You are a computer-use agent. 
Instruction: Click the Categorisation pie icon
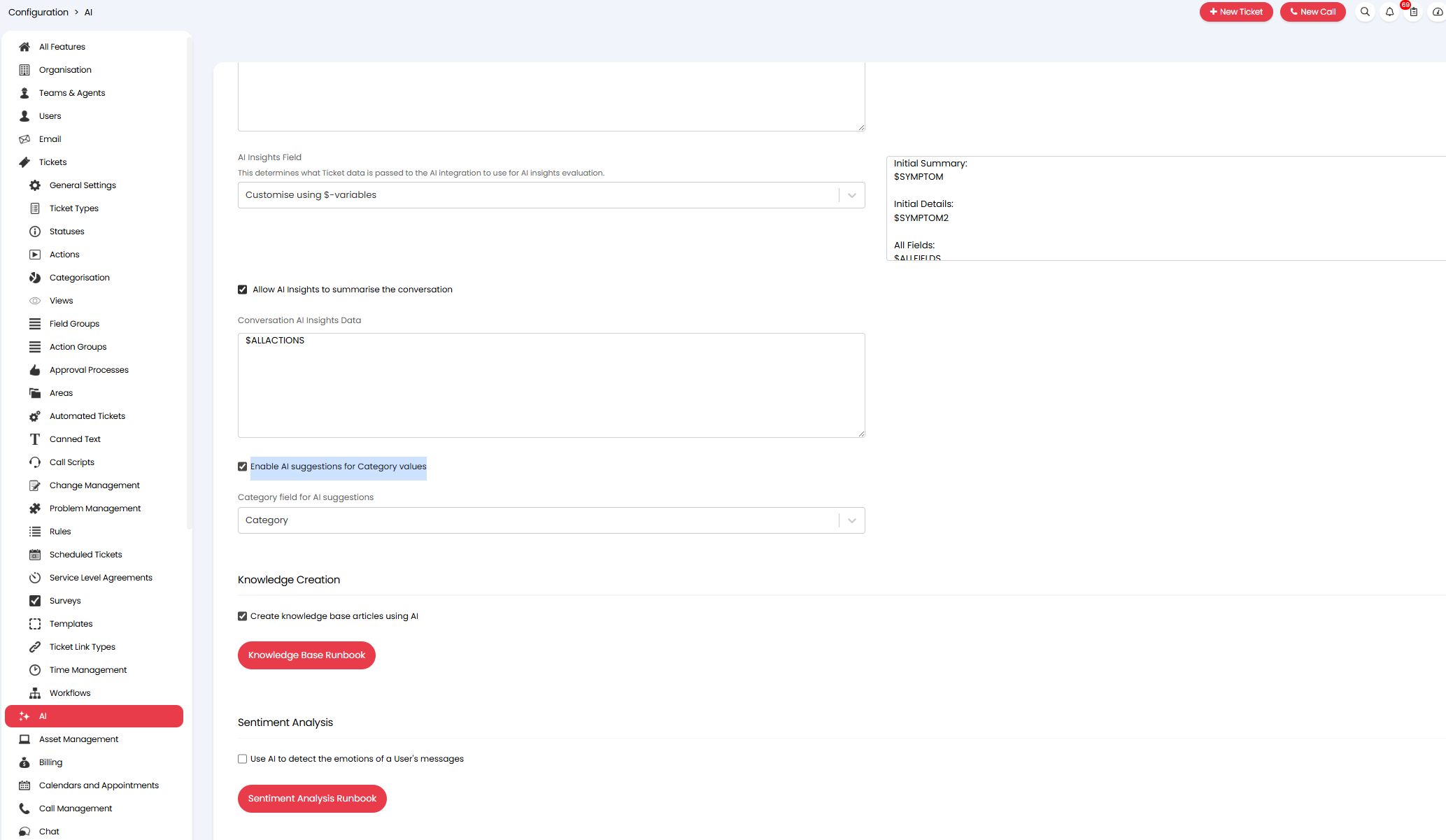tap(35, 278)
